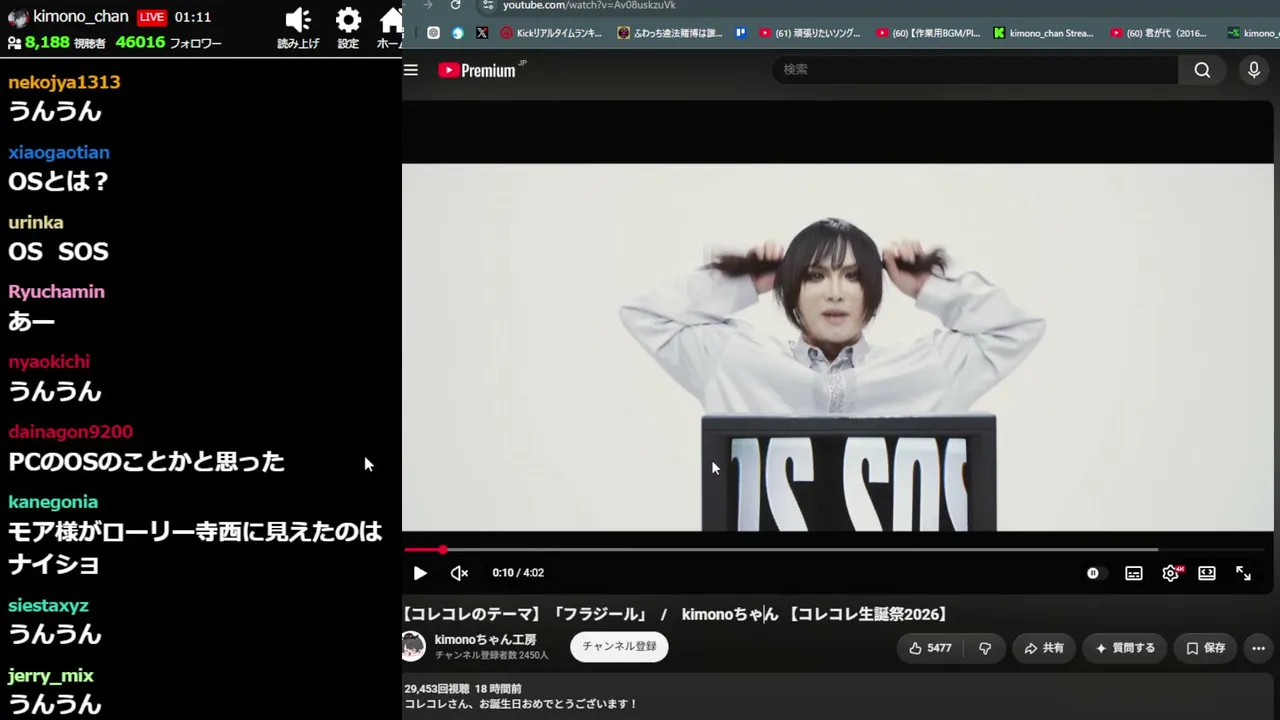Open the (60)【作業用BGM bookmark

coord(928,33)
